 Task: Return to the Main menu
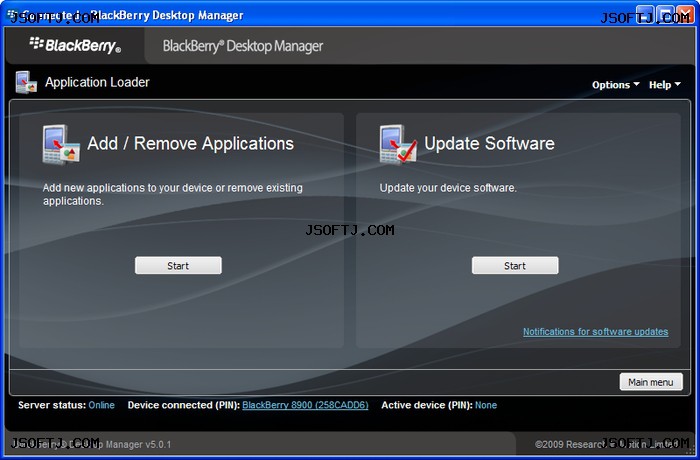click(651, 382)
